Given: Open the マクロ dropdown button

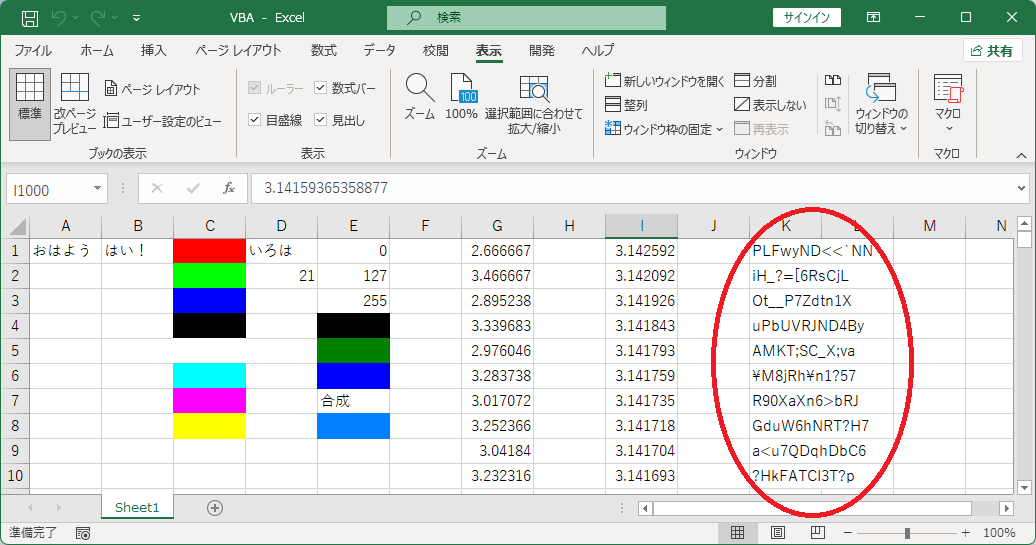Looking at the screenshot, I should point(948,104).
